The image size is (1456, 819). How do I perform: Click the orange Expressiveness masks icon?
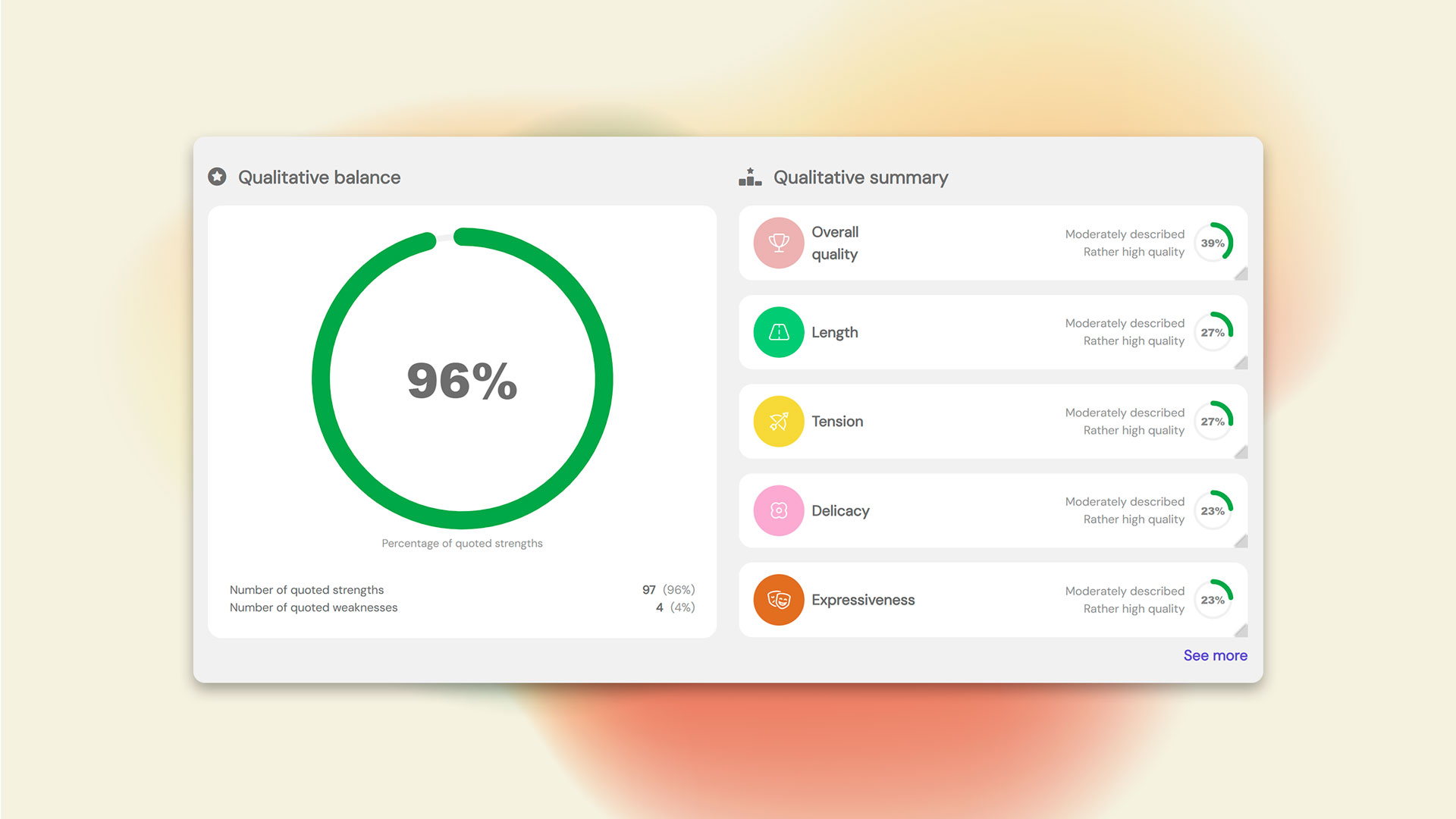[779, 600]
